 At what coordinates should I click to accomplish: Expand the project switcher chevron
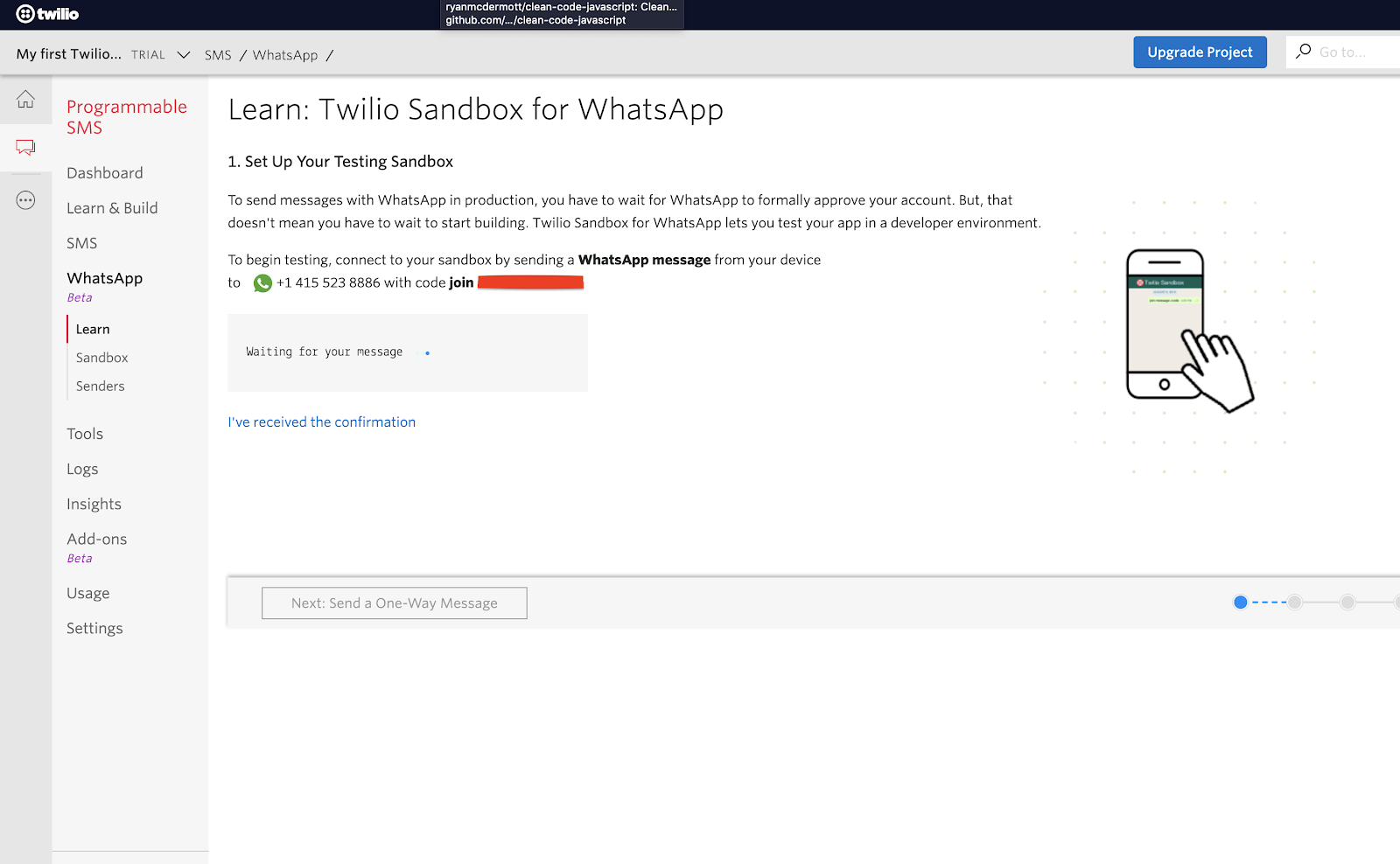[x=184, y=55]
